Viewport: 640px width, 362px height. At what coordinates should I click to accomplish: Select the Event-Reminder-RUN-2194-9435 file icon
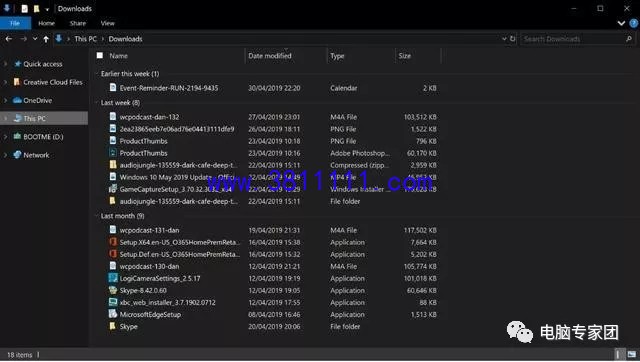pos(113,87)
